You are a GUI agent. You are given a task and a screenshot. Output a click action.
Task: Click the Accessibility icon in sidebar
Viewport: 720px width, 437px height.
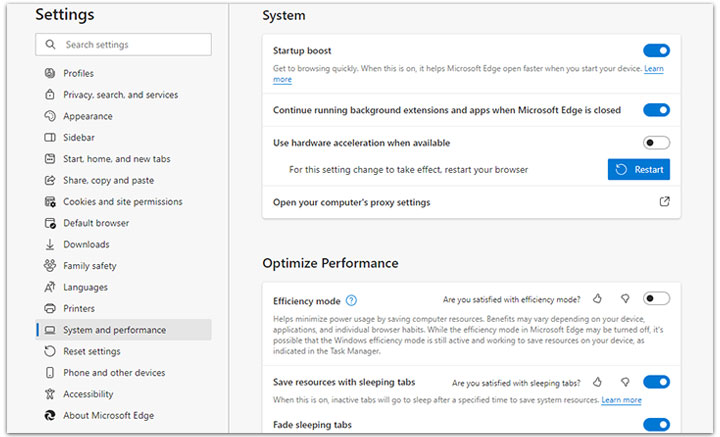50,394
